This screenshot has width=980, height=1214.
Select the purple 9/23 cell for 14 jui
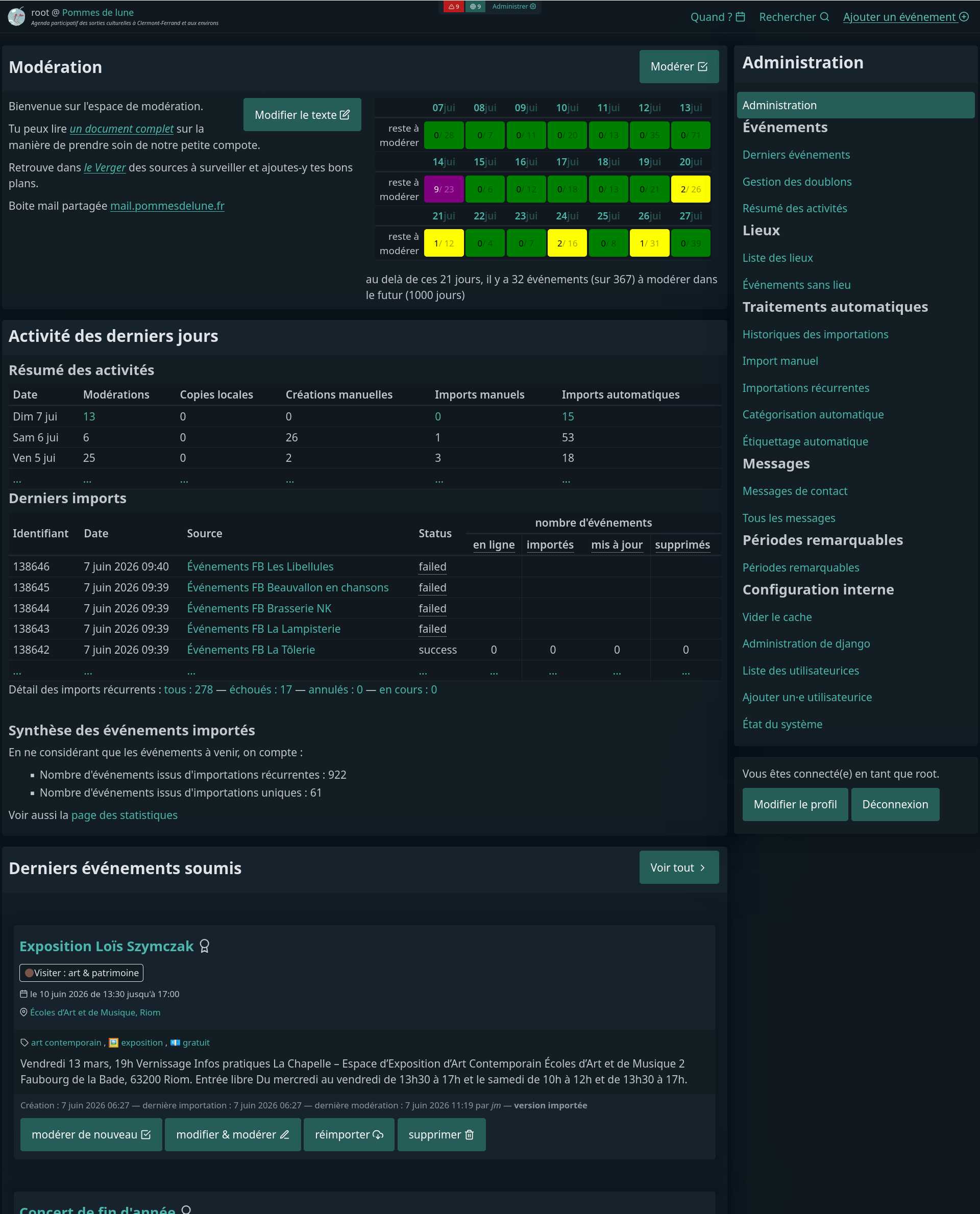tap(444, 189)
